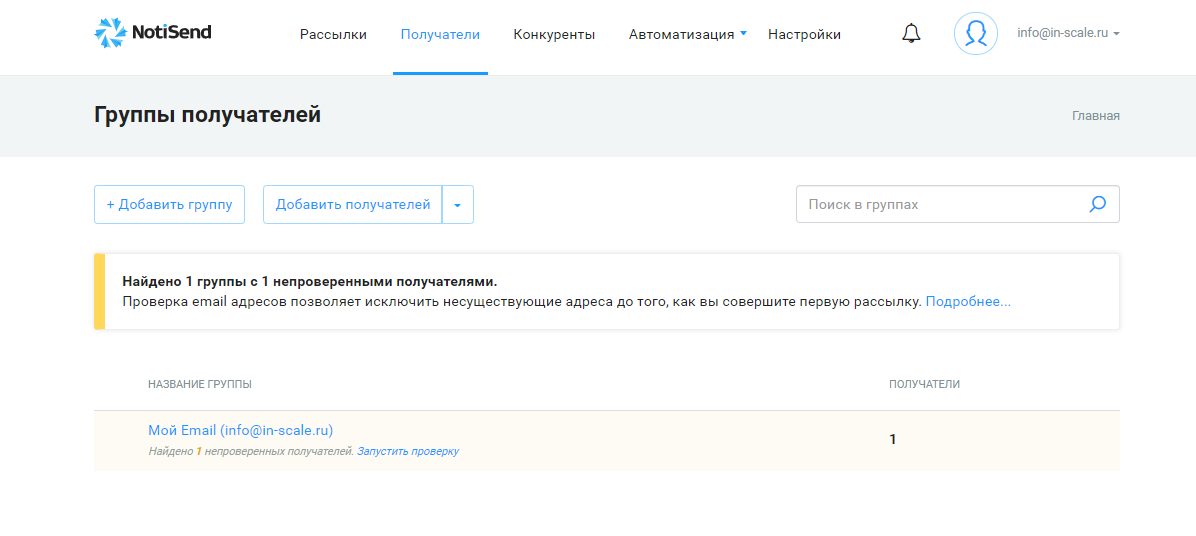This screenshot has height=536, width=1196.
Task: Expand the arrow next to Добавить получателей
Action: click(x=458, y=204)
